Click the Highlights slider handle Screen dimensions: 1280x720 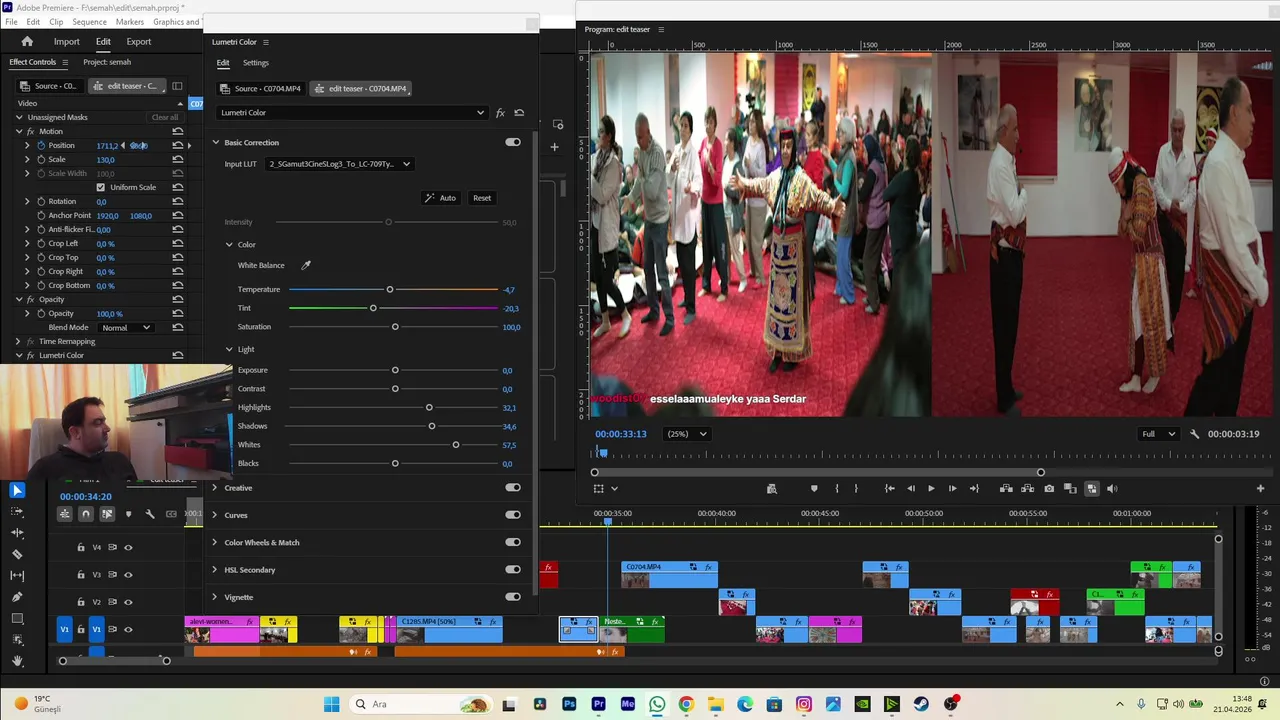429,408
